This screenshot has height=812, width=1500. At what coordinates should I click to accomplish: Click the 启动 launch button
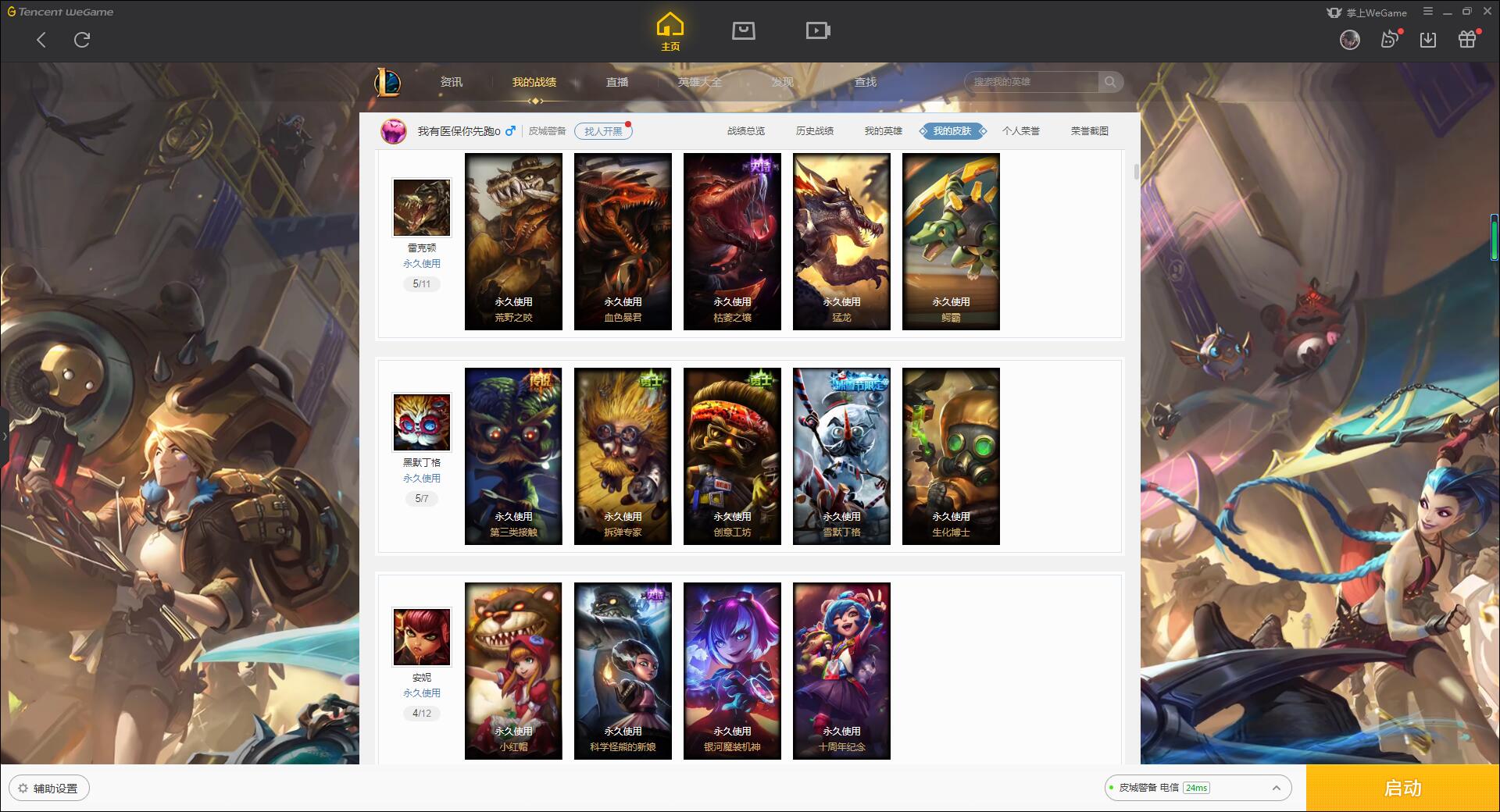pos(1402,789)
